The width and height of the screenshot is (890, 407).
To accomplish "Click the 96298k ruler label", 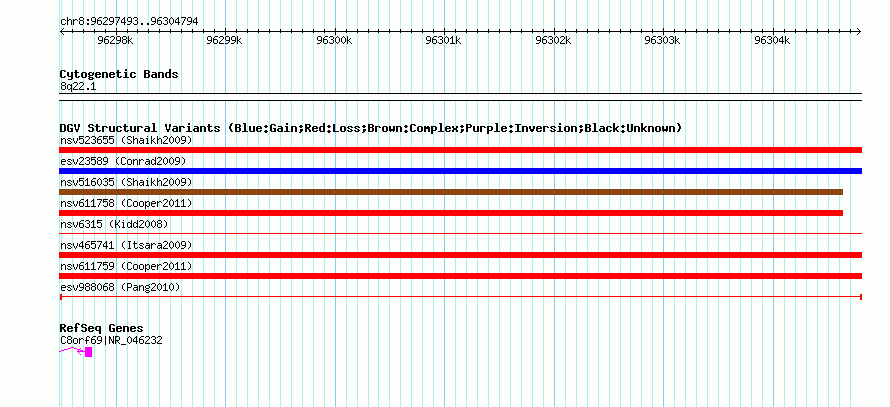I will coord(115,40).
